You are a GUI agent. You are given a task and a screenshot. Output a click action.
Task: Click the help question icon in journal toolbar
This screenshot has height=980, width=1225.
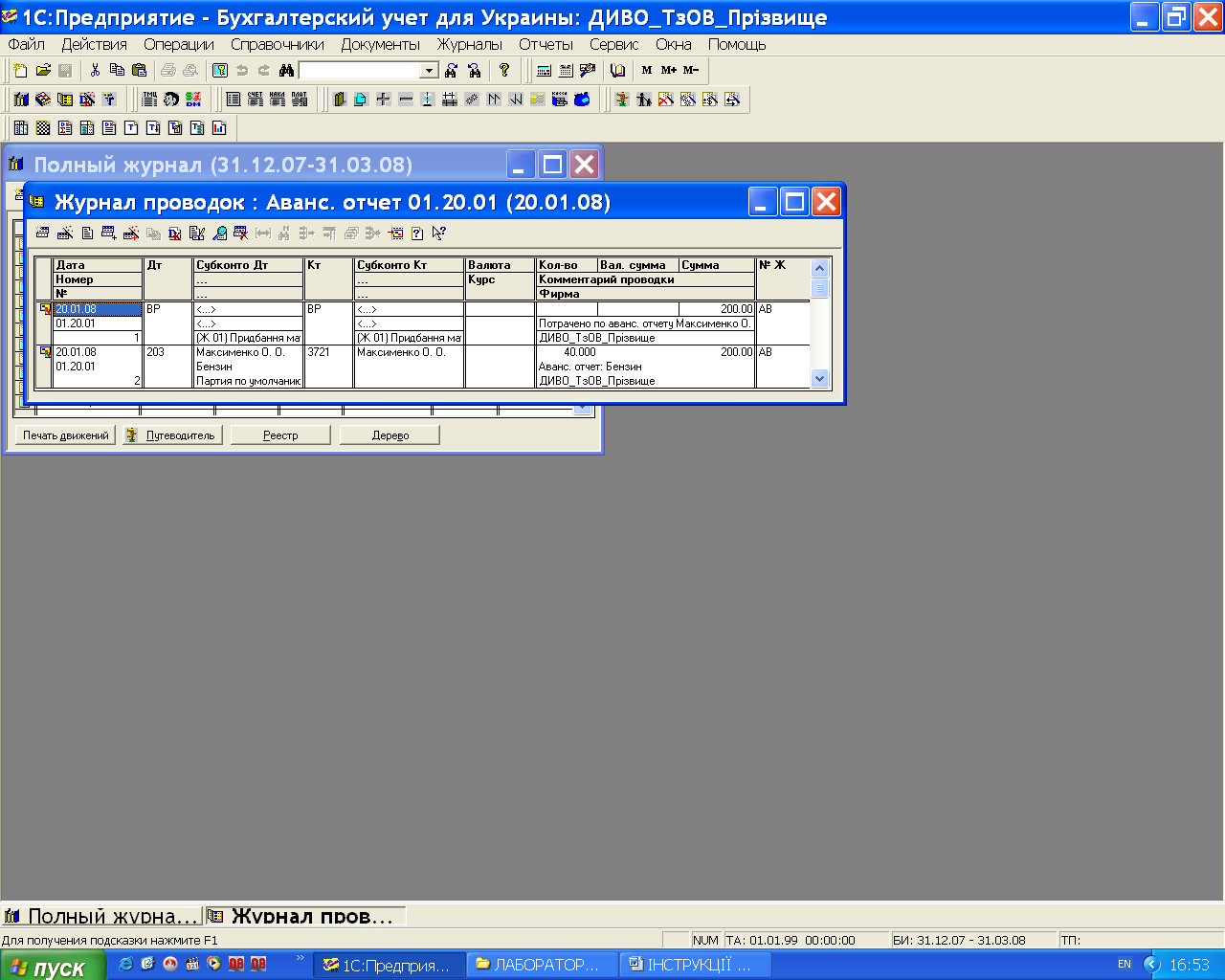[x=417, y=233]
